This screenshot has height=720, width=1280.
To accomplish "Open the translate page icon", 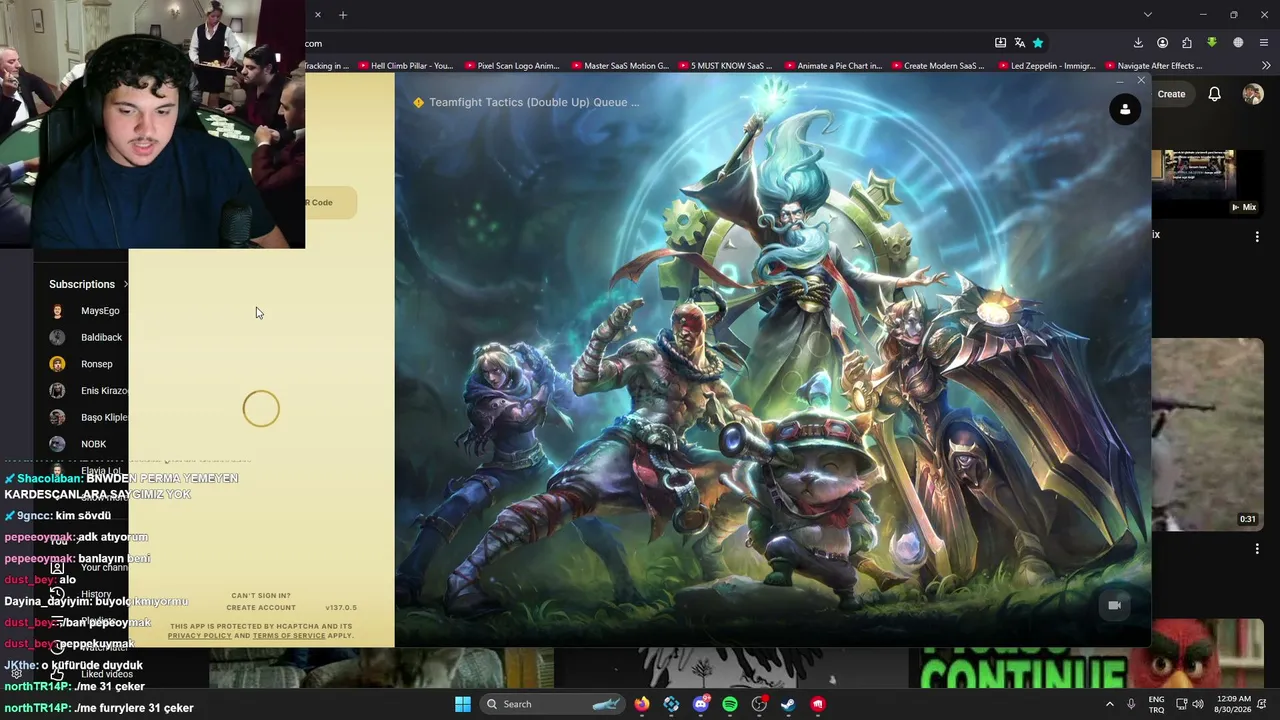I will pos(1019,43).
